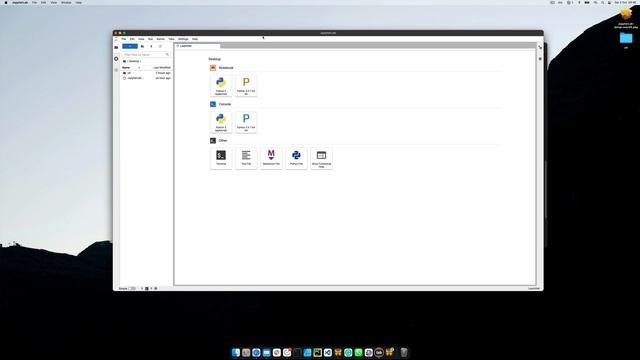Open the Help menu in JupyterLab window
The image size is (640, 360).
click(195, 39)
